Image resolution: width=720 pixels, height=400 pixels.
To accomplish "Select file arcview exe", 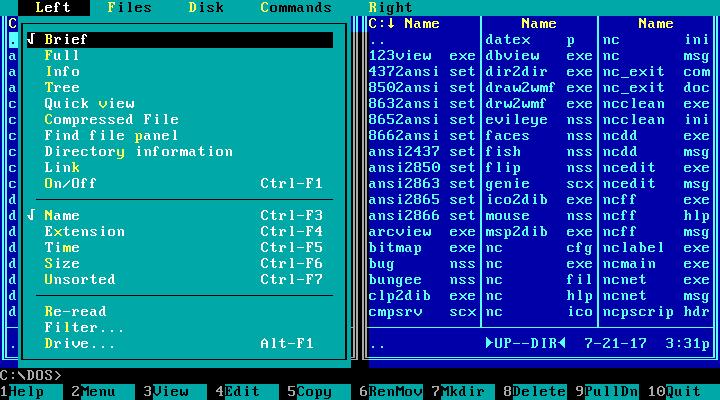I will (x=423, y=231).
